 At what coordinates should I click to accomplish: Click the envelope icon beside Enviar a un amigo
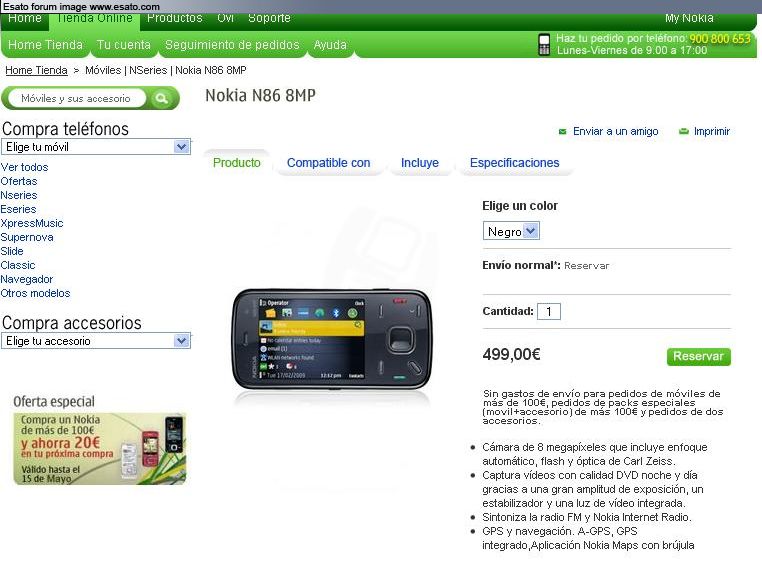click(562, 132)
